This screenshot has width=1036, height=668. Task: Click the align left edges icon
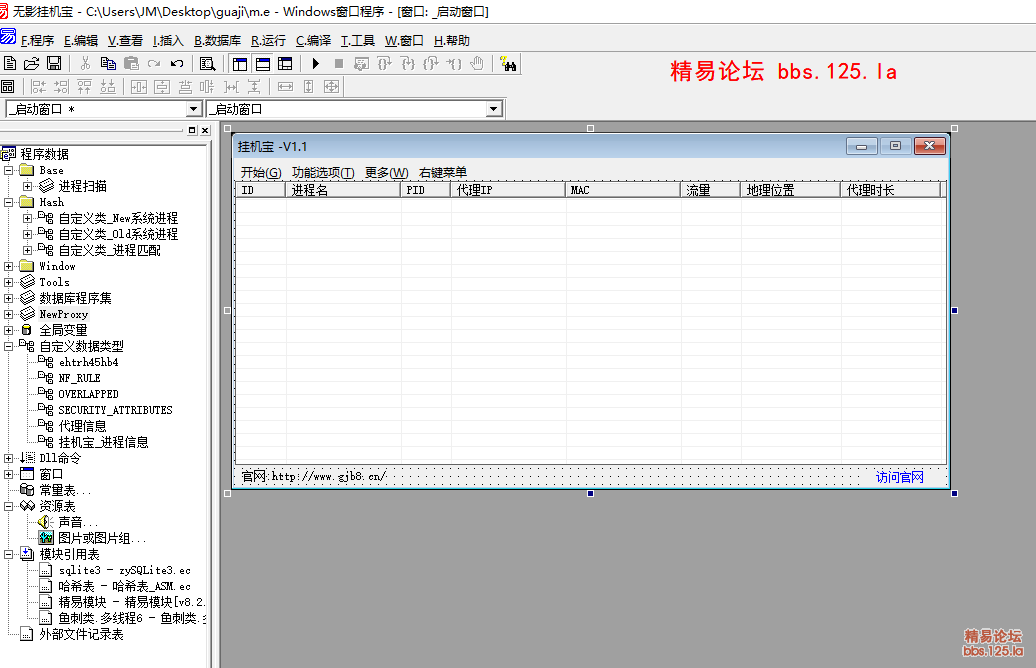click(38, 87)
